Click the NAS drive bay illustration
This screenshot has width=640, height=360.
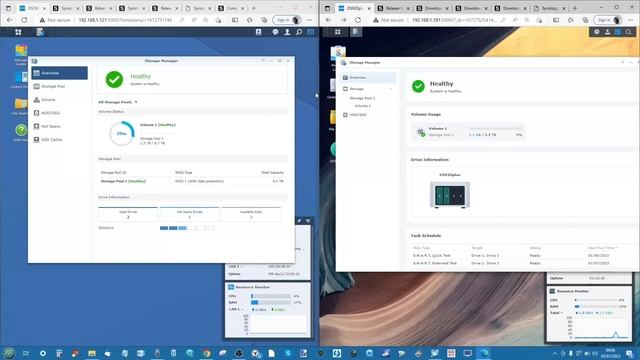(450, 195)
